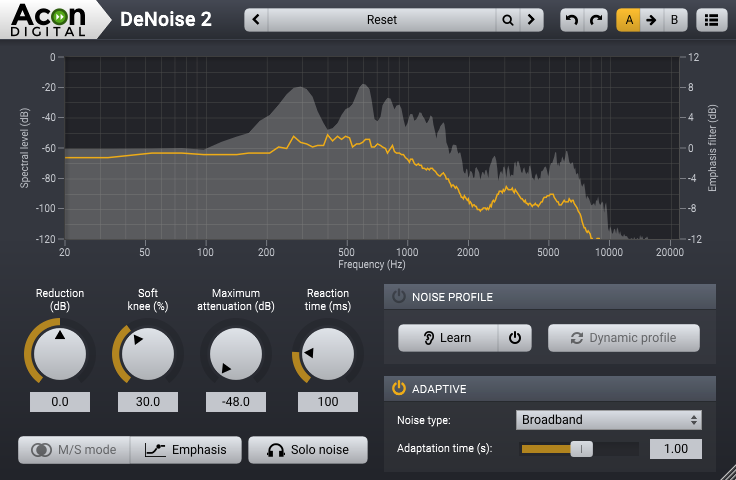This screenshot has width=736, height=480.
Task: Toggle the Noise Profile power button
Action: (x=399, y=297)
